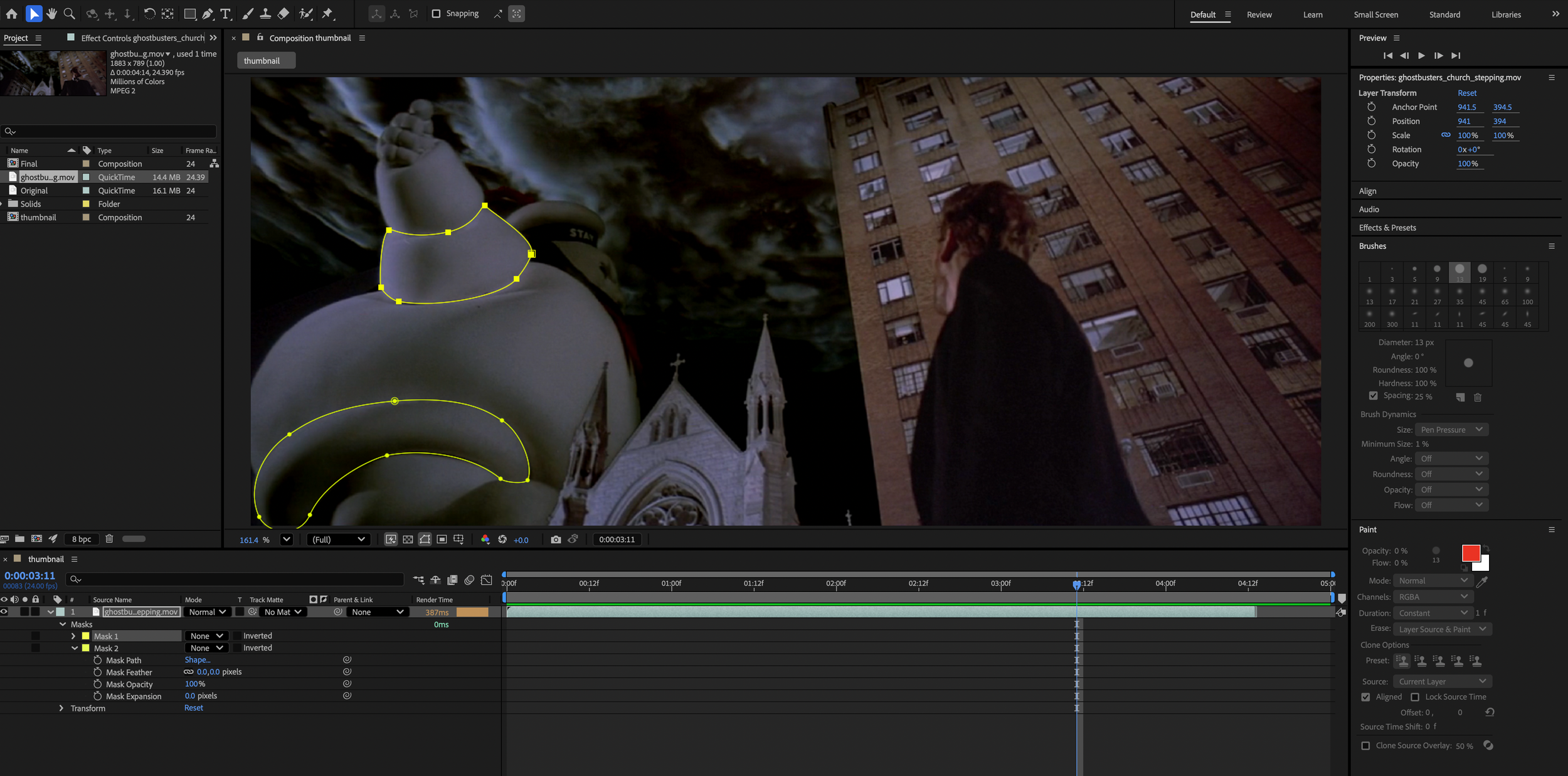1568x776 pixels.
Task: Select the Brush tool
Action: click(248, 14)
